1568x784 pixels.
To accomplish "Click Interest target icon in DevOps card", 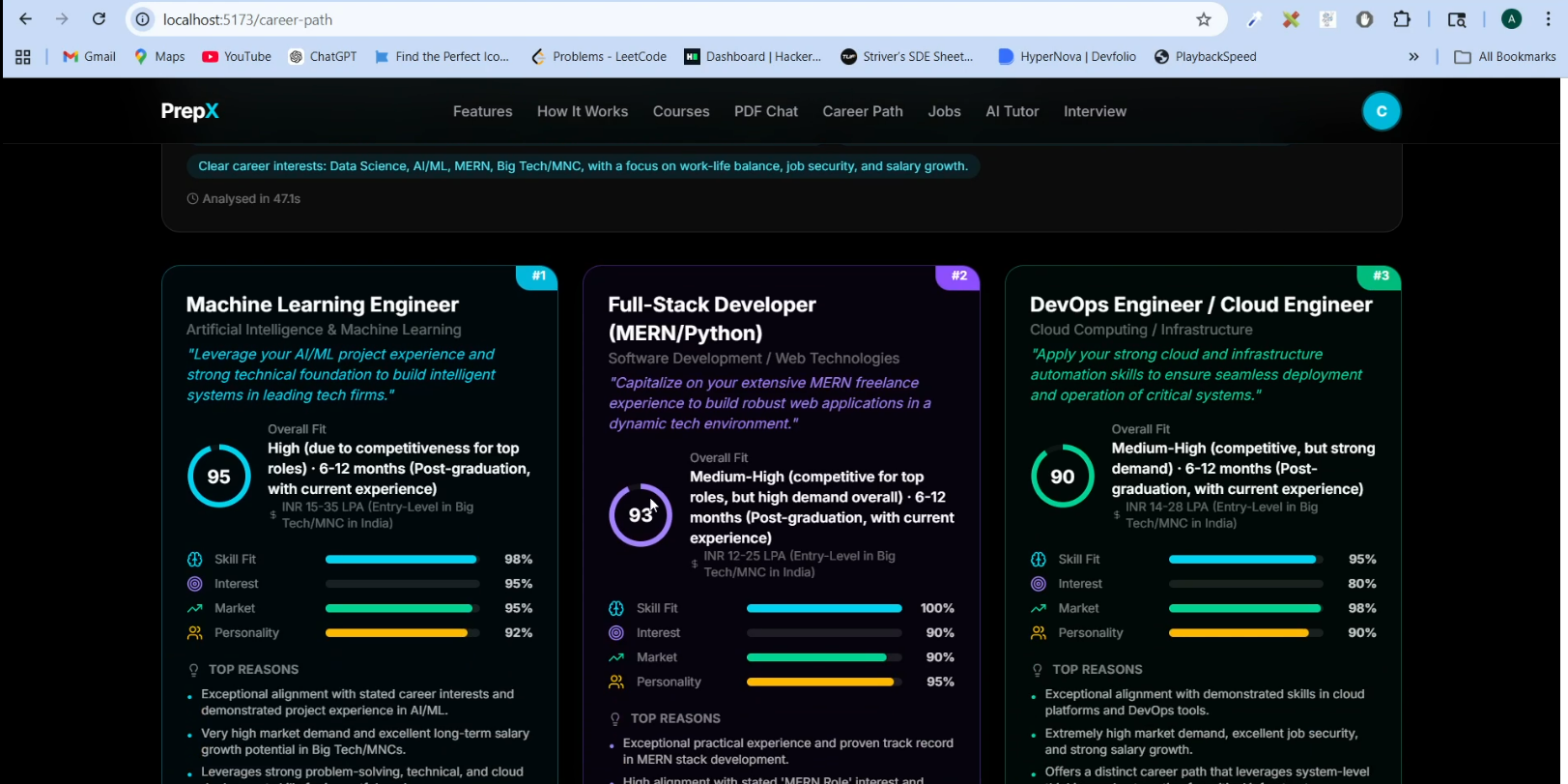I will point(1039,584).
